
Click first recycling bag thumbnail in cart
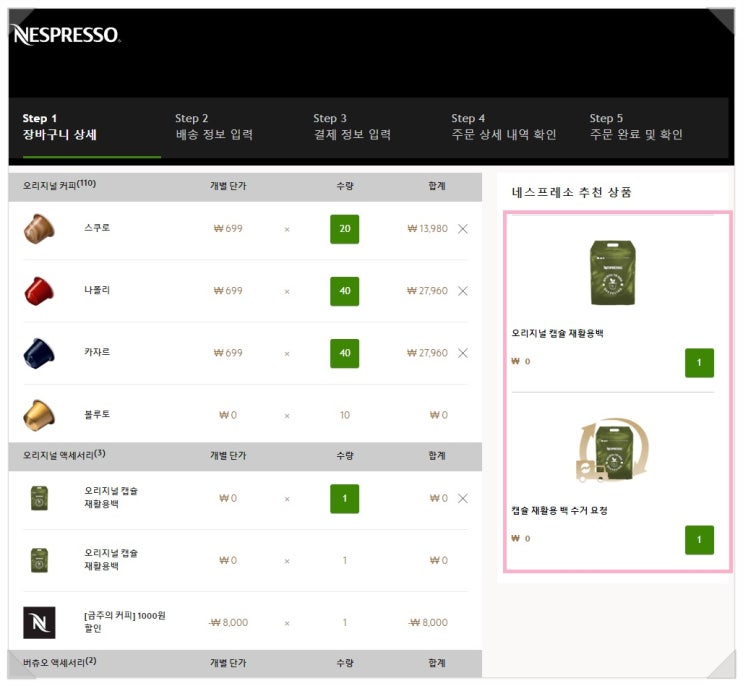[x=39, y=498]
